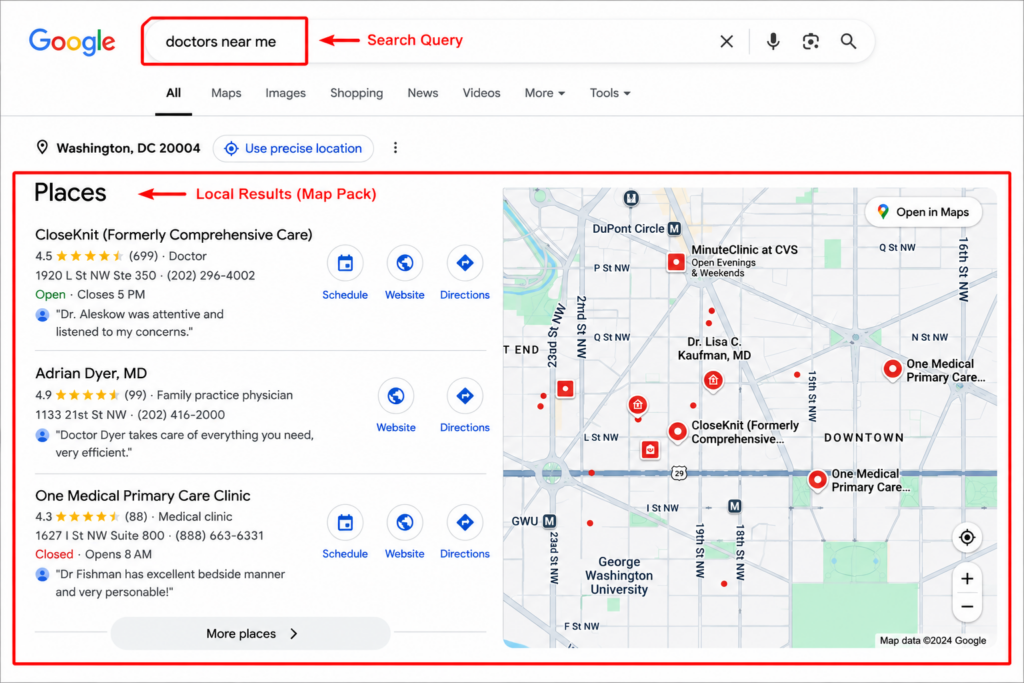Open the three-dot location options menu

[395, 148]
